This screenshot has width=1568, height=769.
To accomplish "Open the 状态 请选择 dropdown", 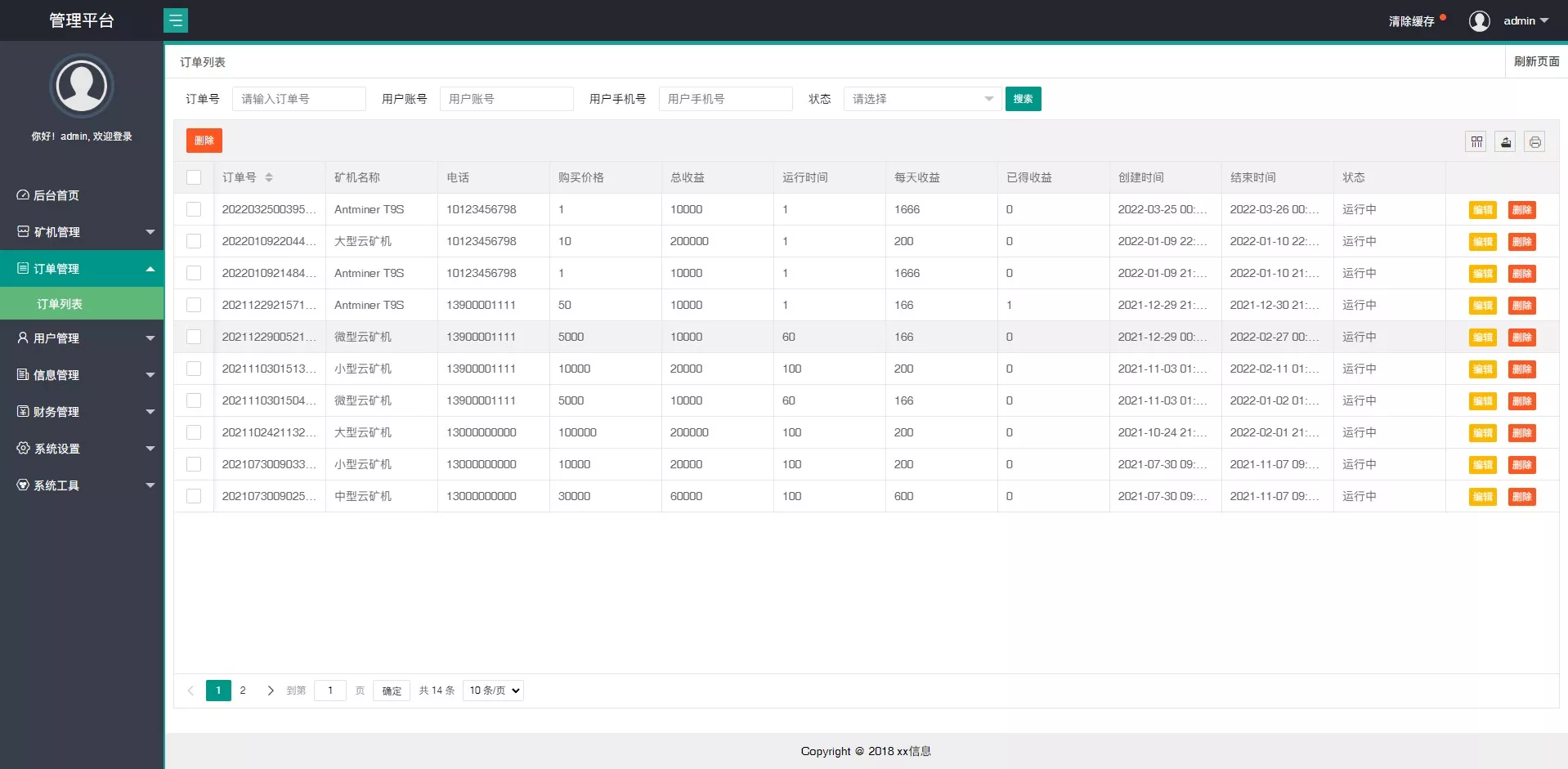I will coord(921,99).
